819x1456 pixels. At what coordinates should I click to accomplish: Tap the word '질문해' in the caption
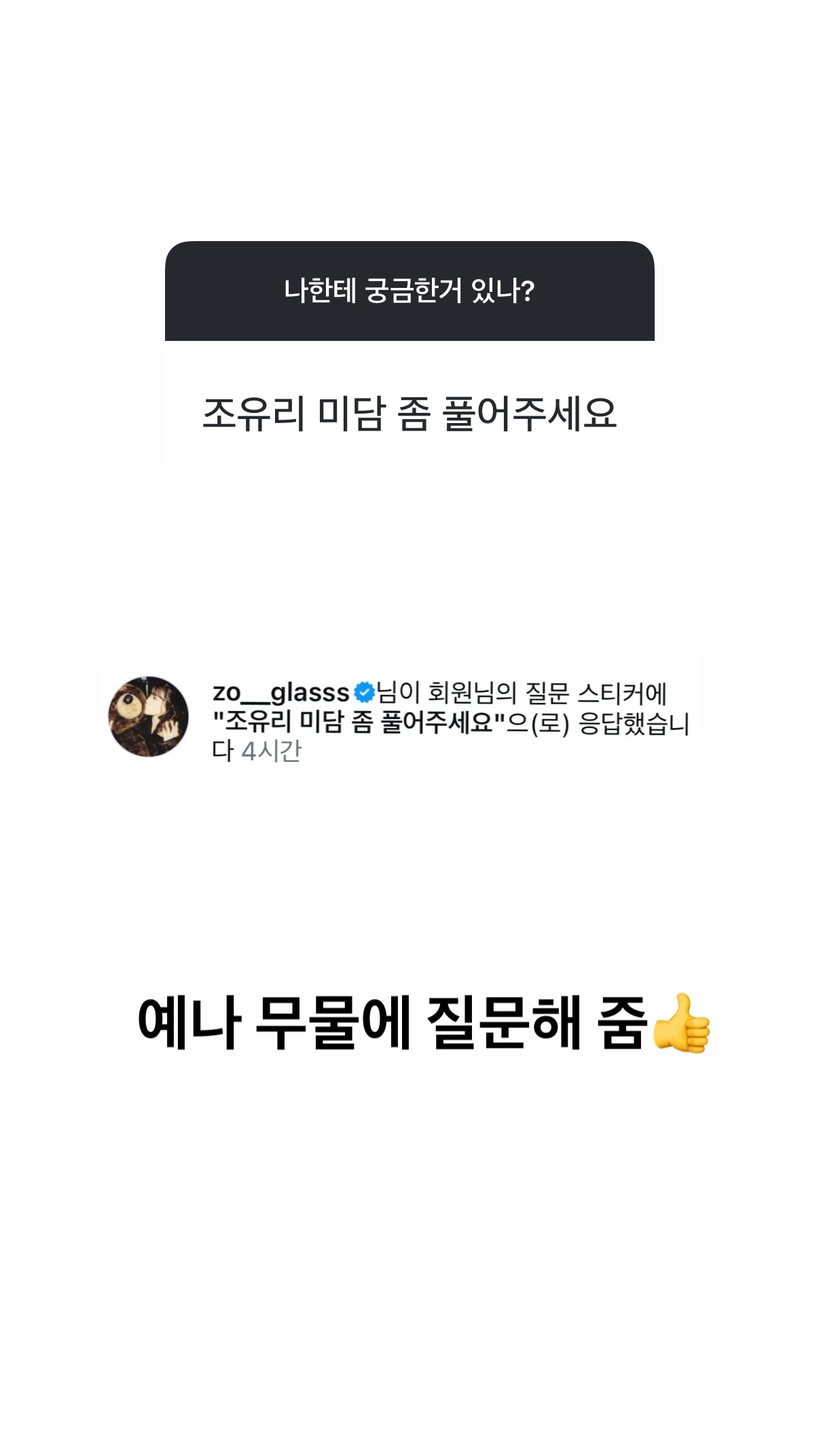[503, 1023]
